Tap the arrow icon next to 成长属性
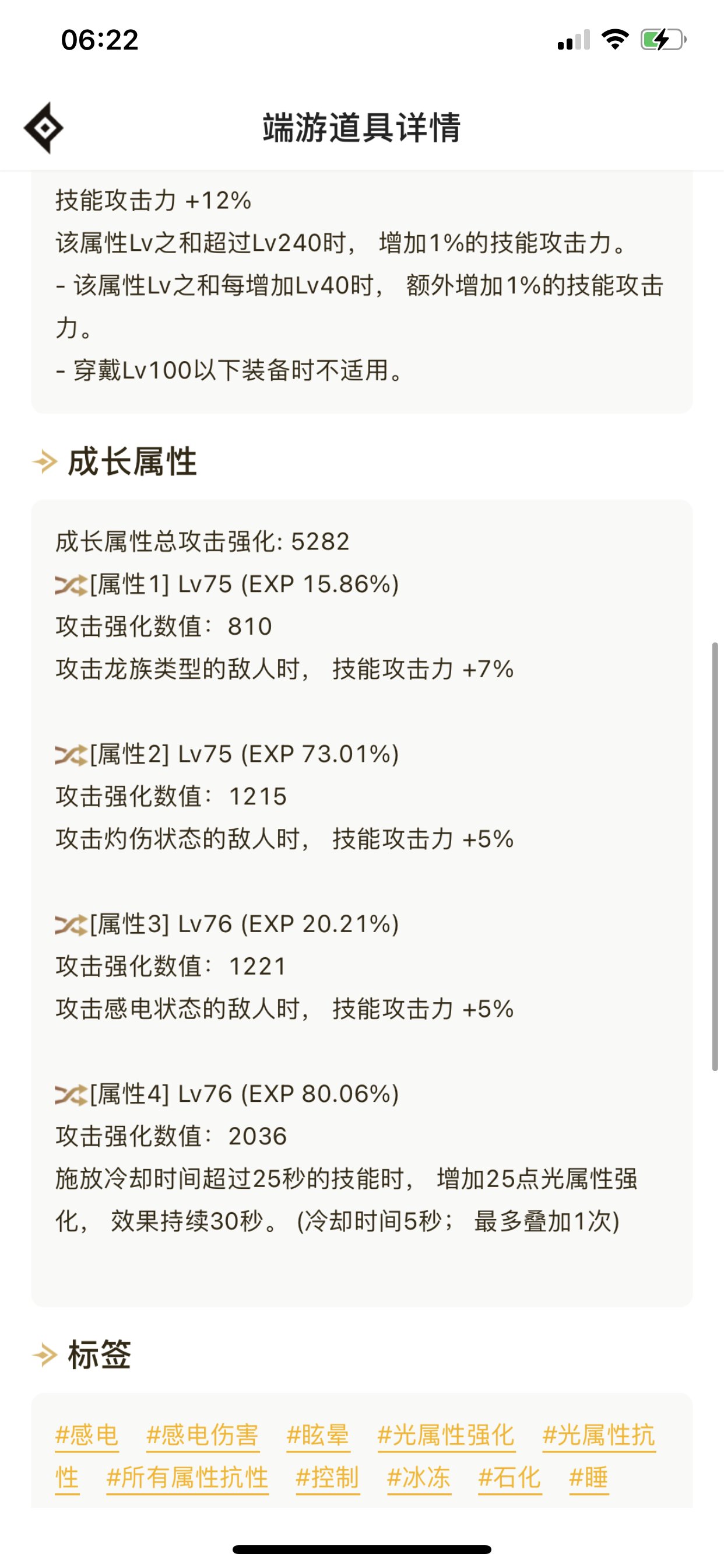Viewport: 724px width, 1568px height. (x=45, y=461)
